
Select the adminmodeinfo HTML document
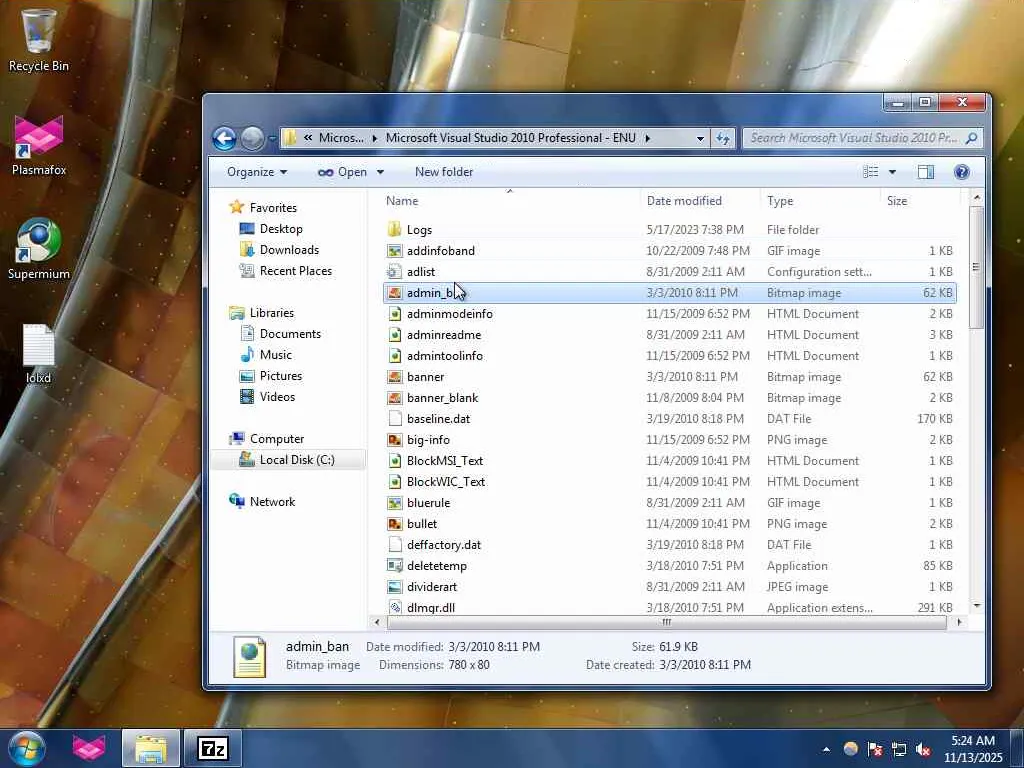669,313
